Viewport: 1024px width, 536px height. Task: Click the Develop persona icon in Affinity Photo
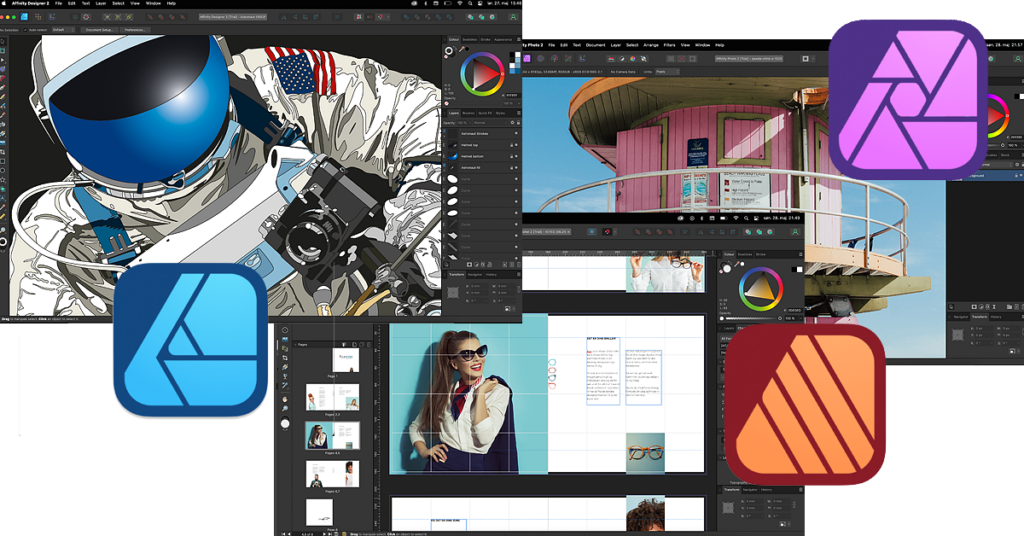(554, 59)
